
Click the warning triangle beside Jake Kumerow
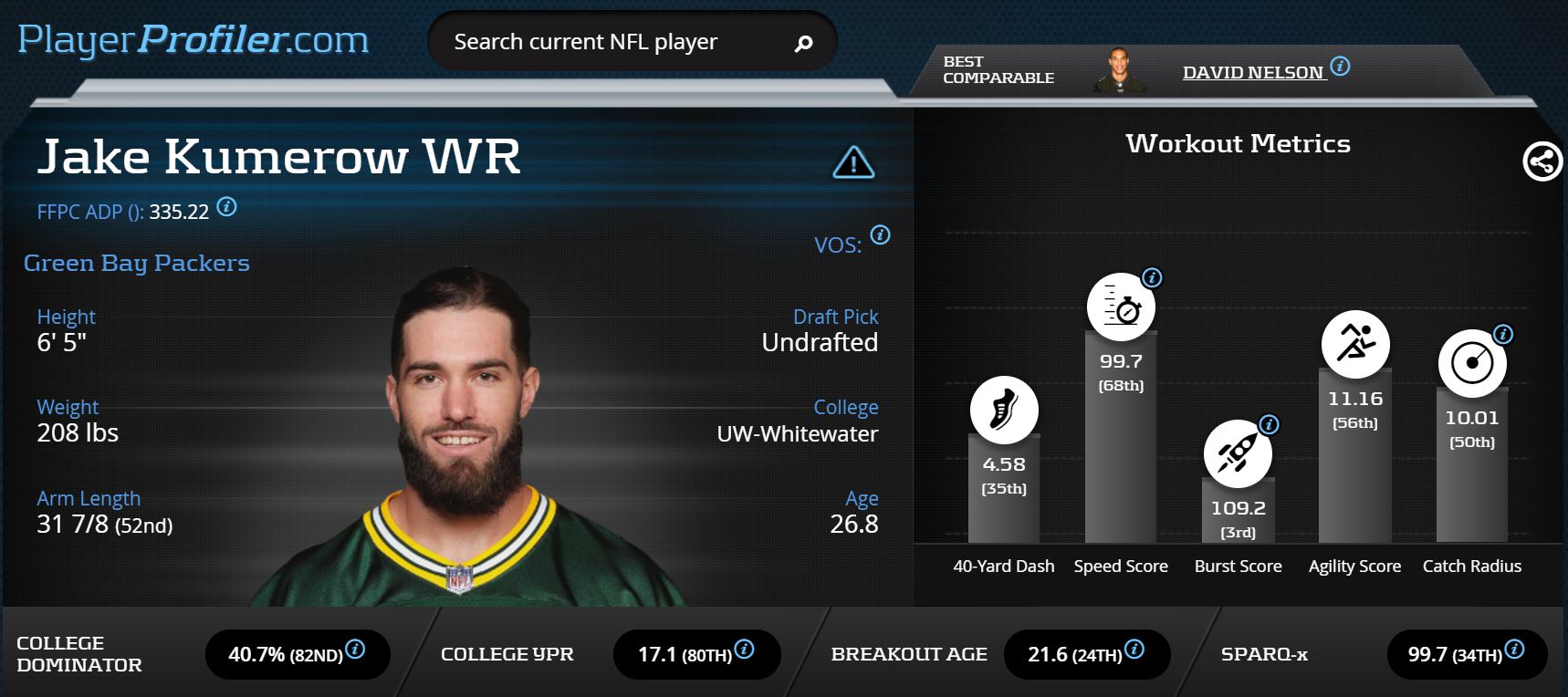pos(853,162)
